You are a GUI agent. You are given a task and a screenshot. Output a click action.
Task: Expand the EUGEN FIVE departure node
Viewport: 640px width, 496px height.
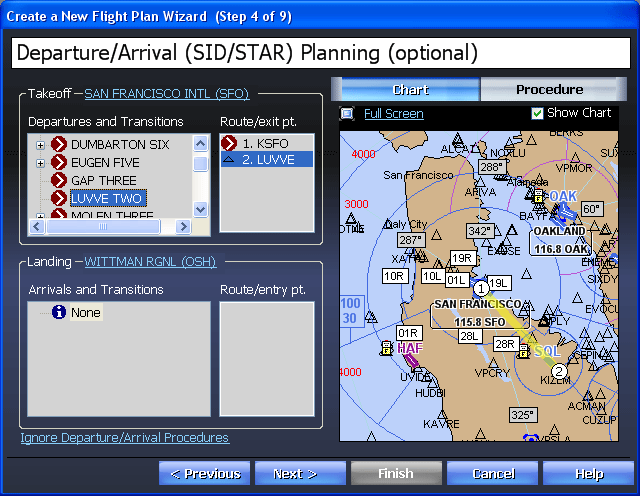coord(40,163)
